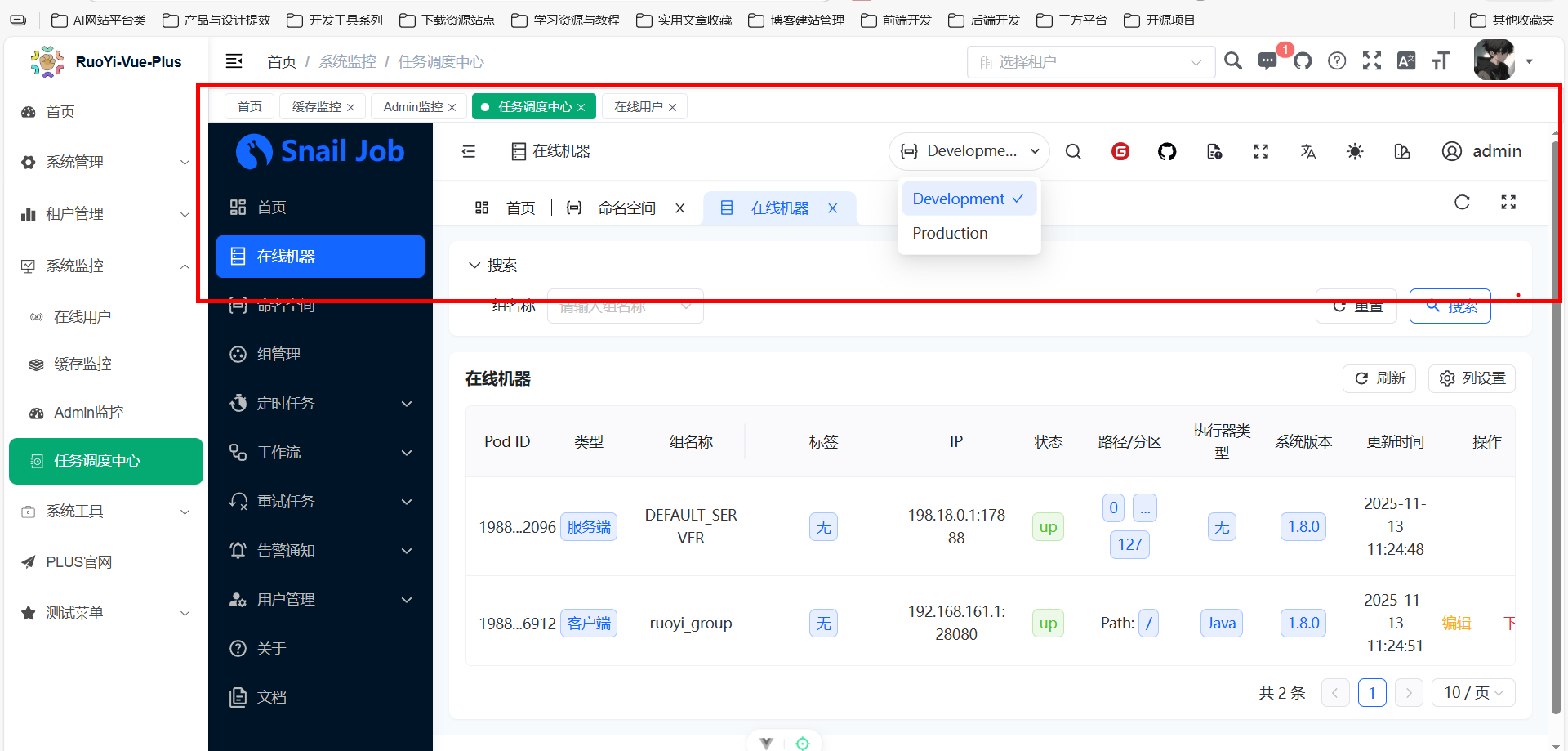This screenshot has height=751, width=1568.
Task: Click the 编辑 link for ruoyi_group row
Action: click(1456, 624)
